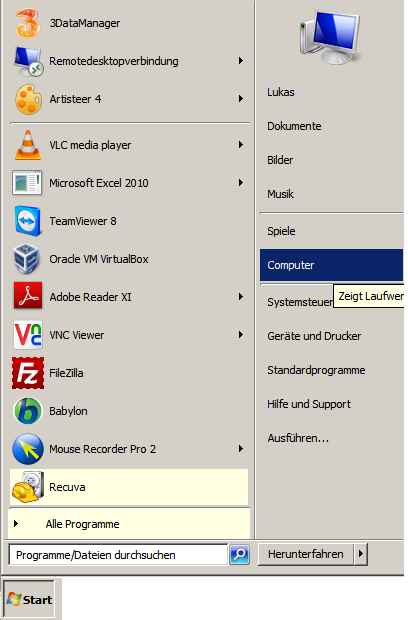The image size is (408, 620).
Task: Open Geräte und Drucker
Action: (x=314, y=336)
